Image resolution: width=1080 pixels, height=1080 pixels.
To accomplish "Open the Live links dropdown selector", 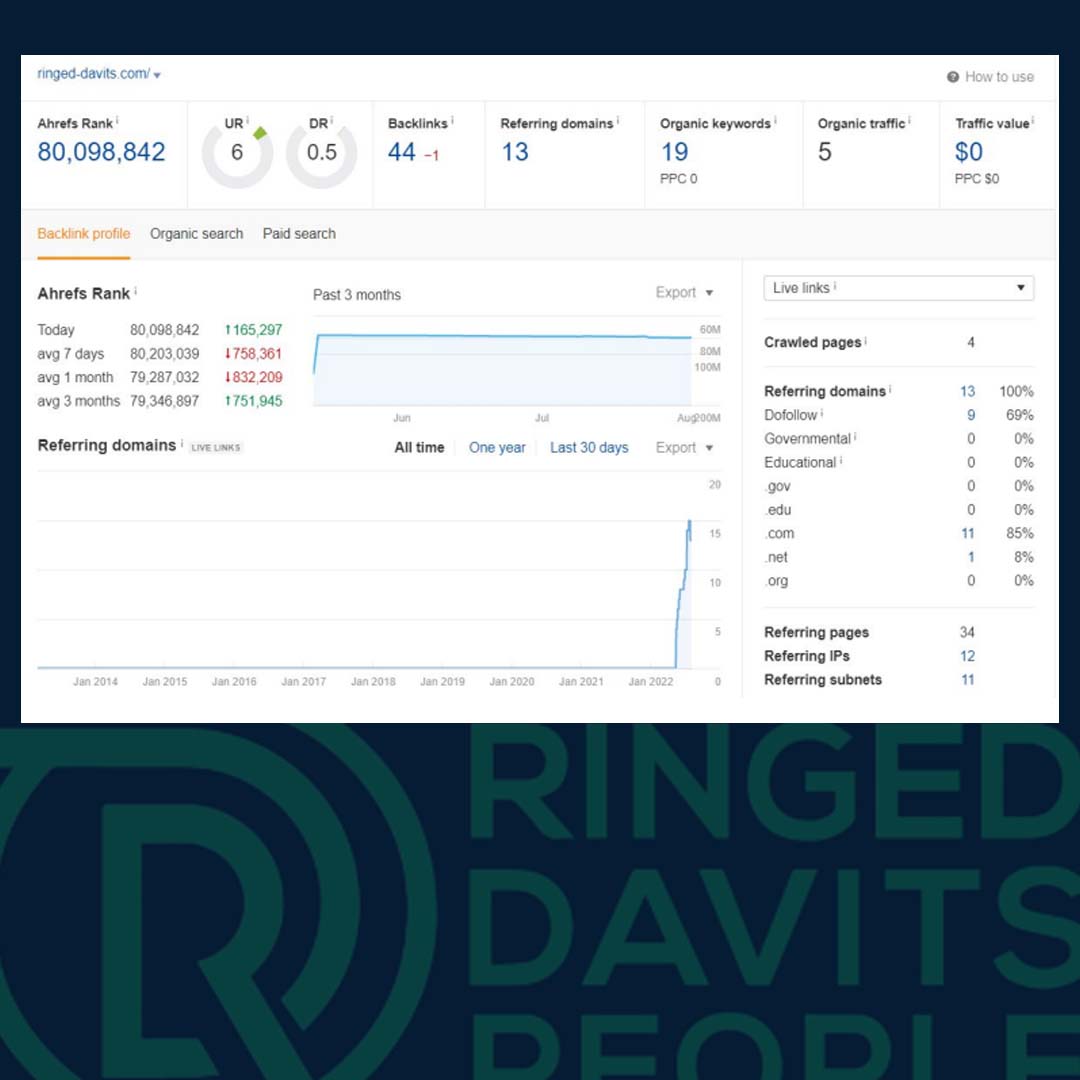I will [898, 288].
